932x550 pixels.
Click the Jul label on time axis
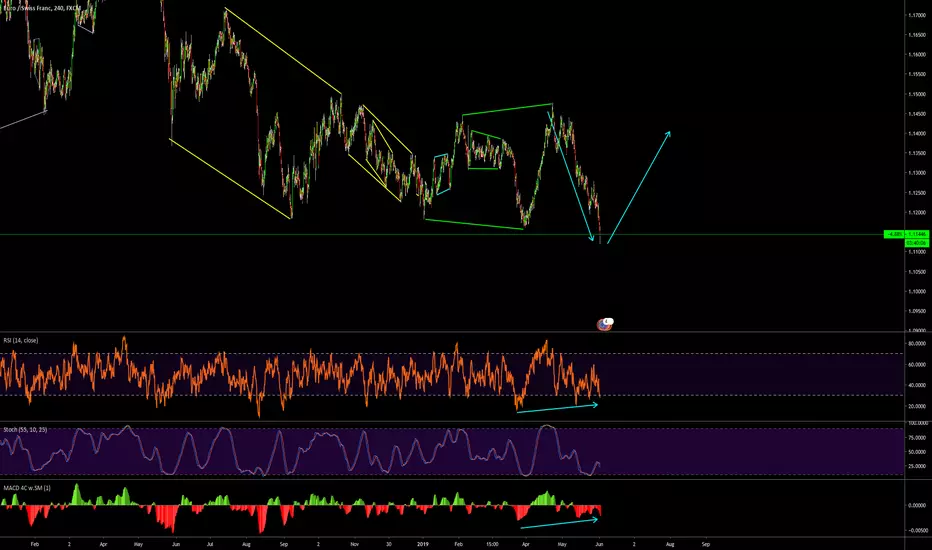210,544
